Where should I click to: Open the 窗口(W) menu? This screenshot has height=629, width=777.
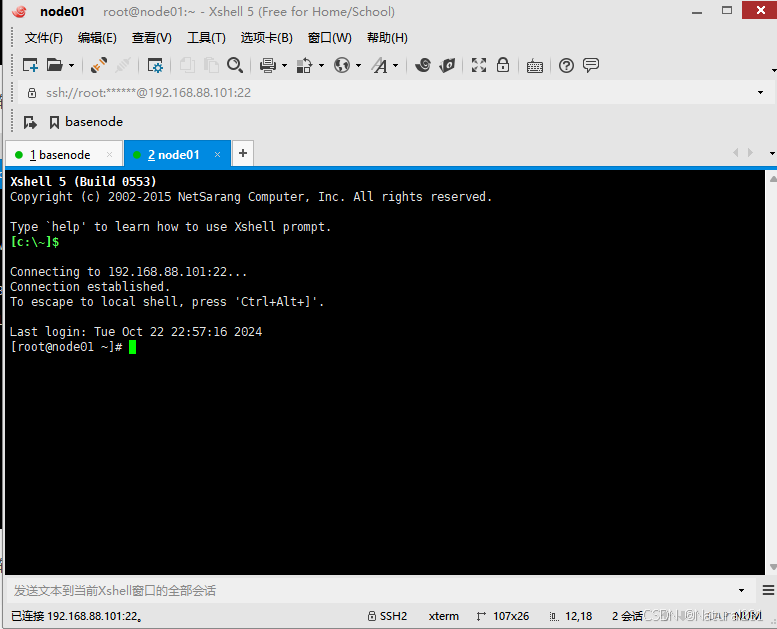(330, 38)
